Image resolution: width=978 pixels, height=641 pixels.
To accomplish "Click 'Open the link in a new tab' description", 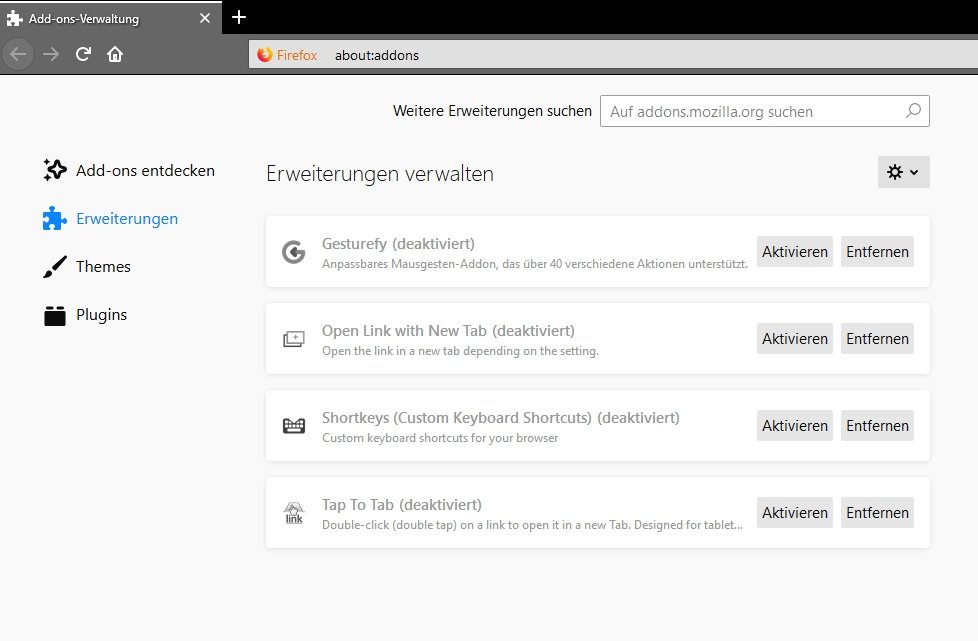I will pos(460,351).
